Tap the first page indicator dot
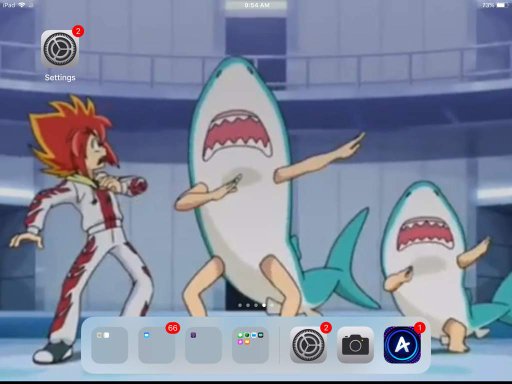Screen dimensions: 512x384 [x=240, y=305]
